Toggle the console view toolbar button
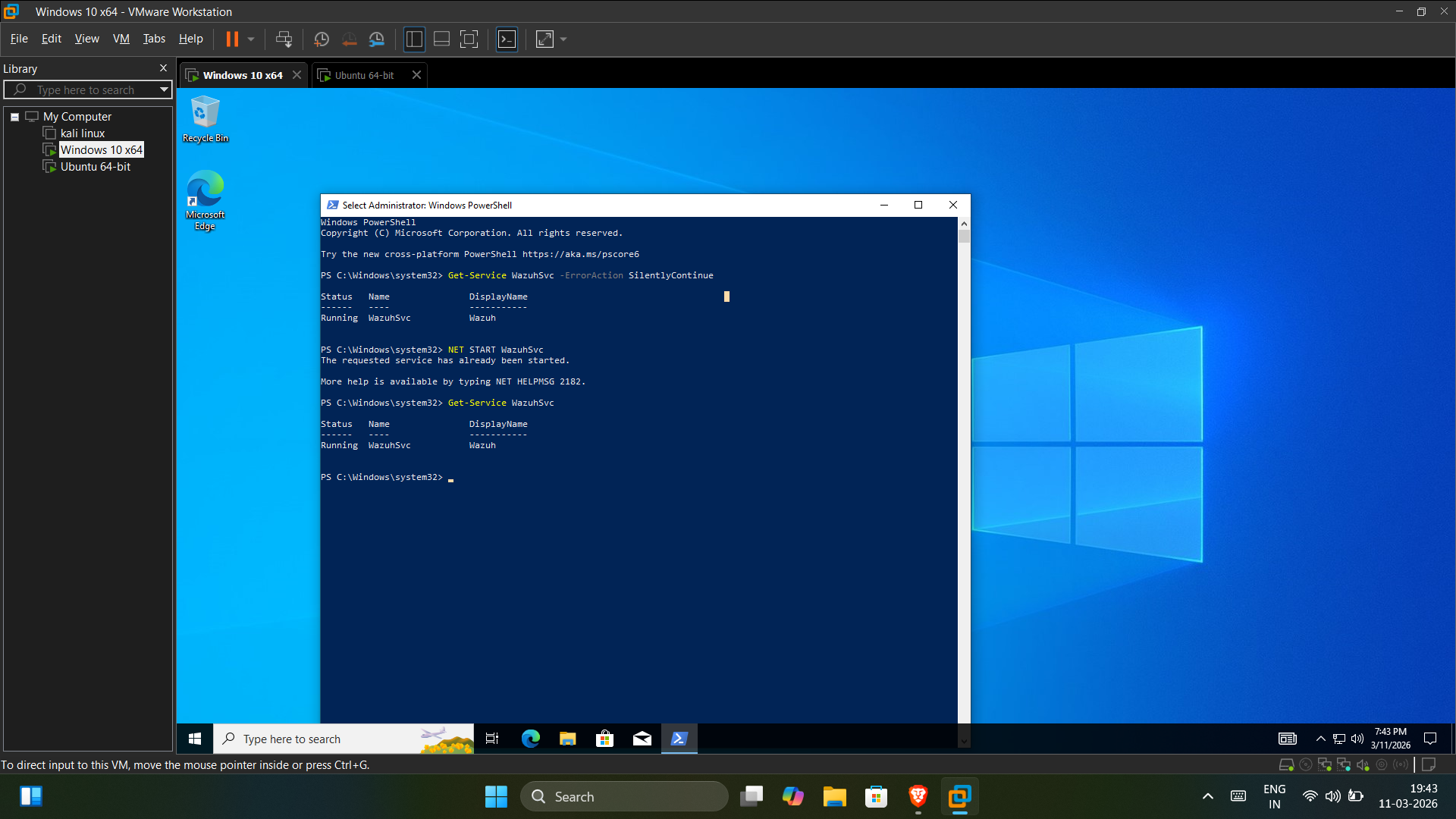1456x819 pixels. coord(507,39)
